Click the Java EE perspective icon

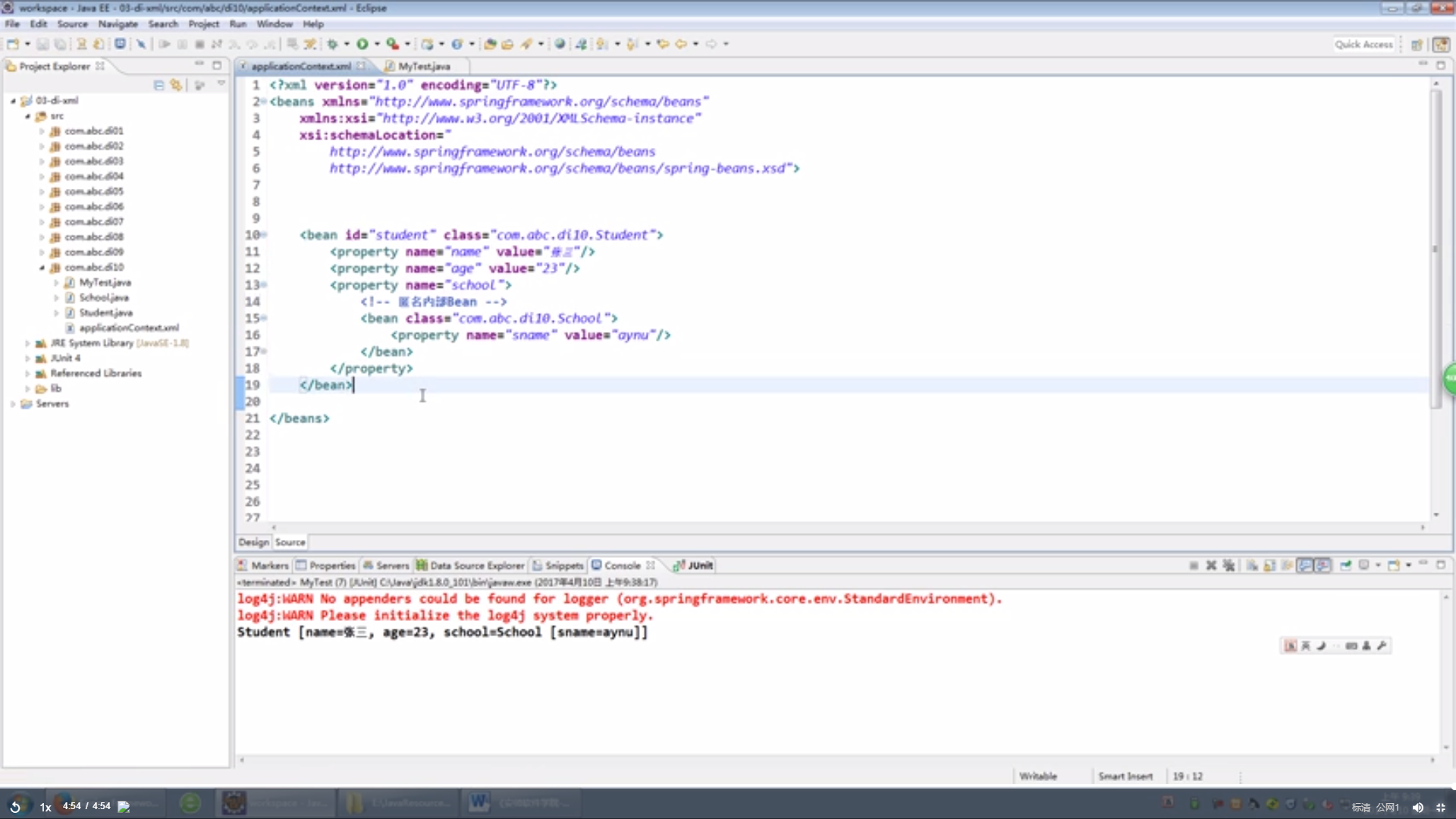pyautogui.click(x=1441, y=45)
